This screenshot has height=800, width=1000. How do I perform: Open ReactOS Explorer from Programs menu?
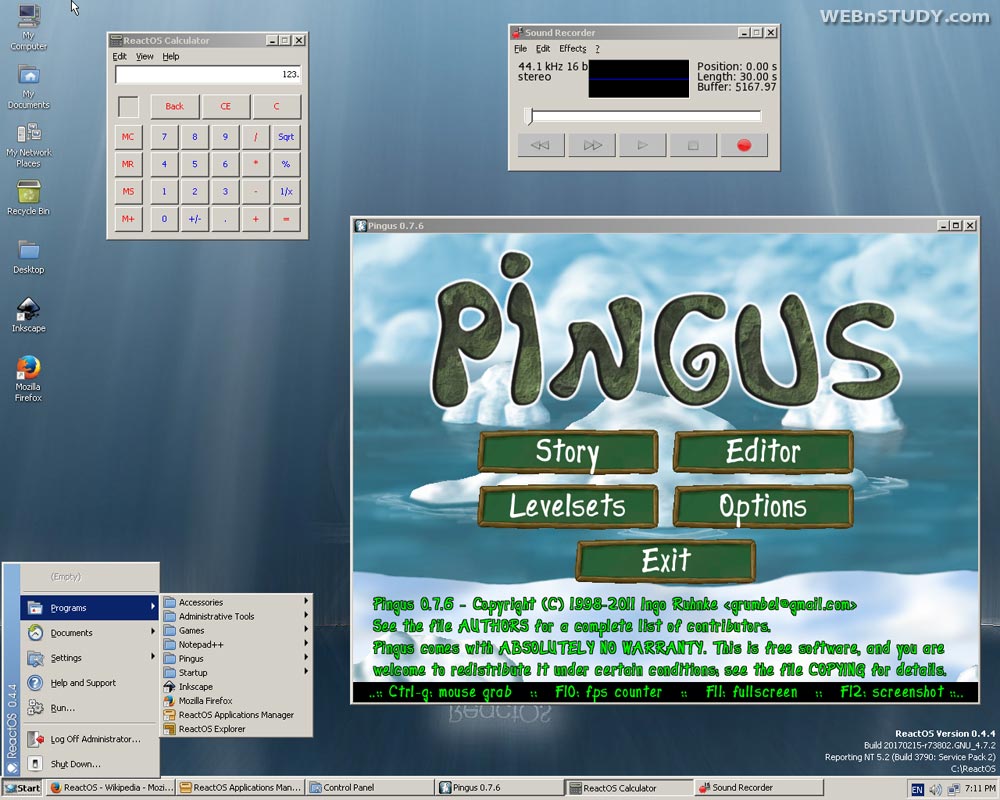click(x=236, y=729)
